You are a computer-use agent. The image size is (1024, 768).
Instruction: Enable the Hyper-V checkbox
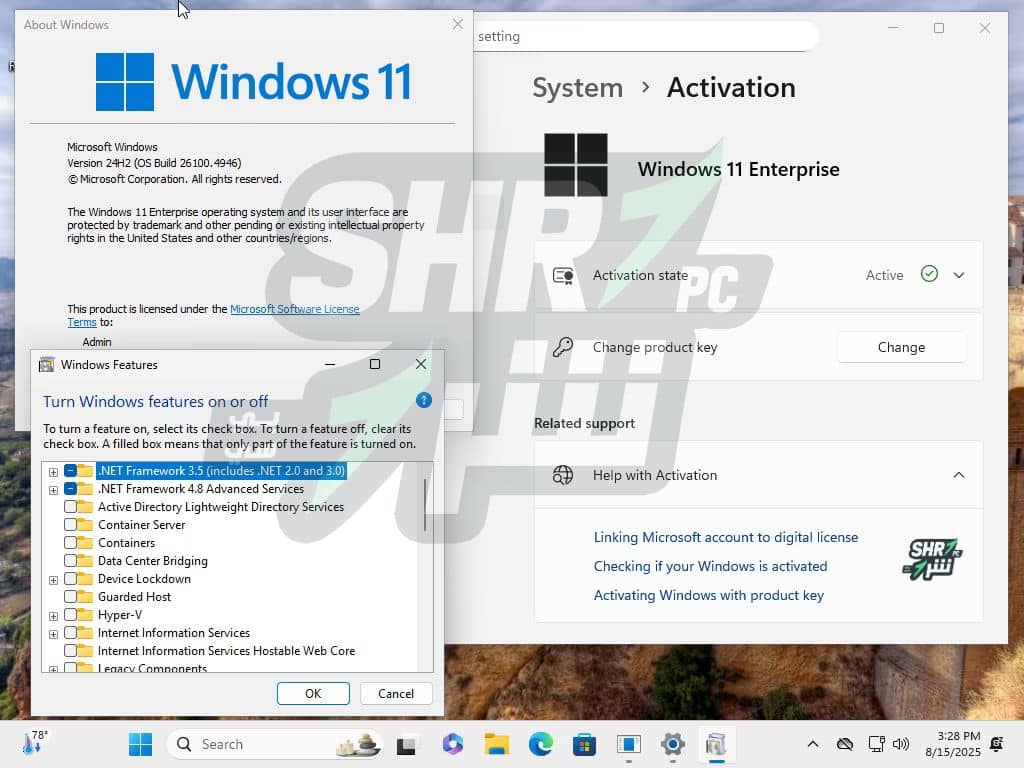[71, 615]
